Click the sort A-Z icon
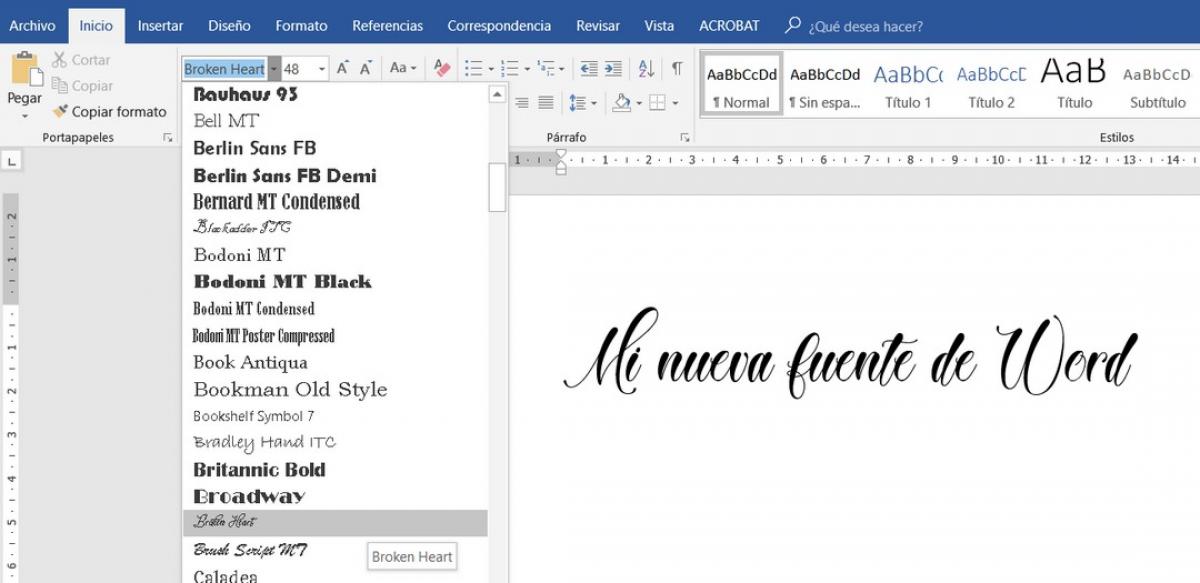 tap(646, 68)
